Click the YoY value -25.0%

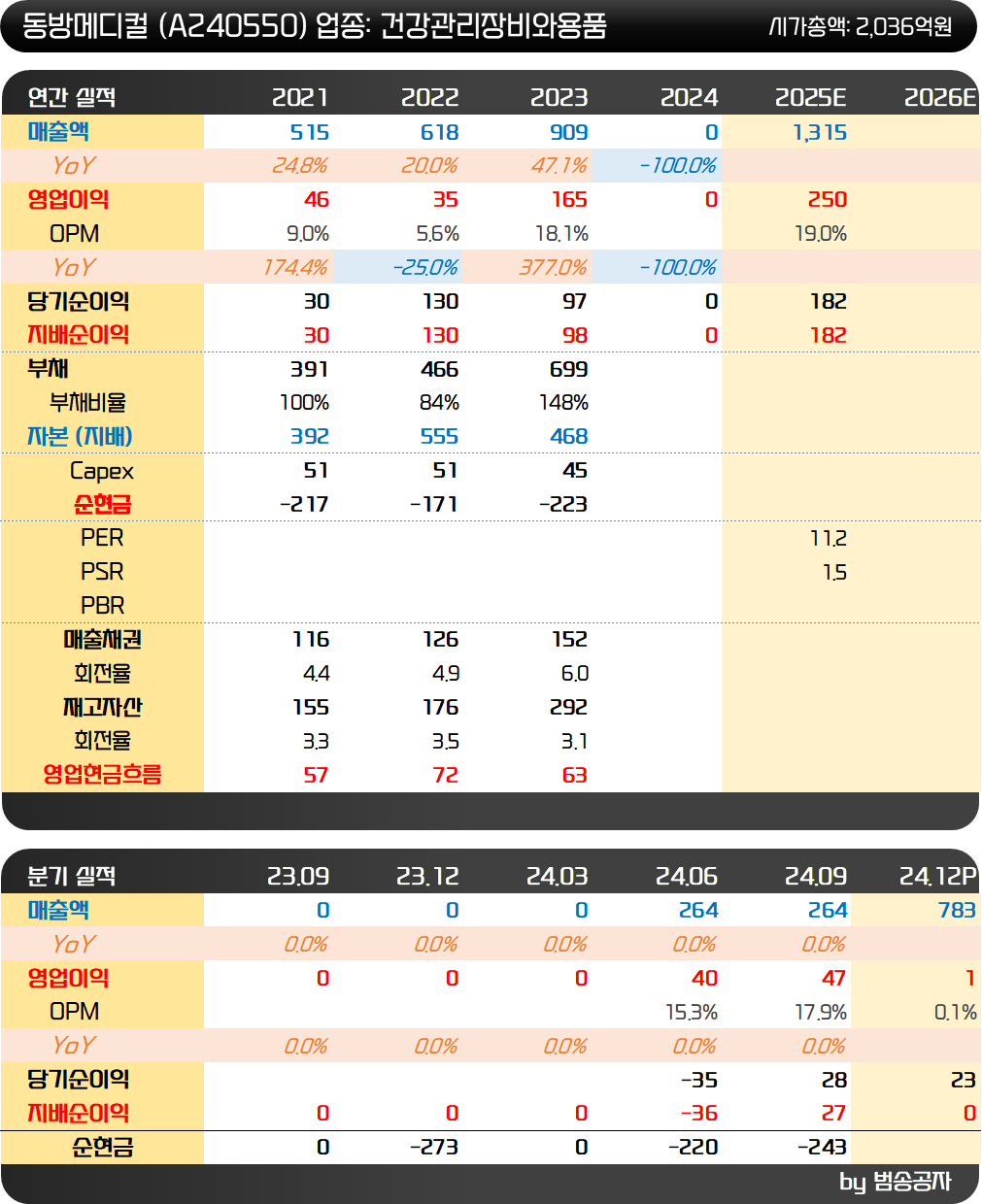[x=425, y=267]
